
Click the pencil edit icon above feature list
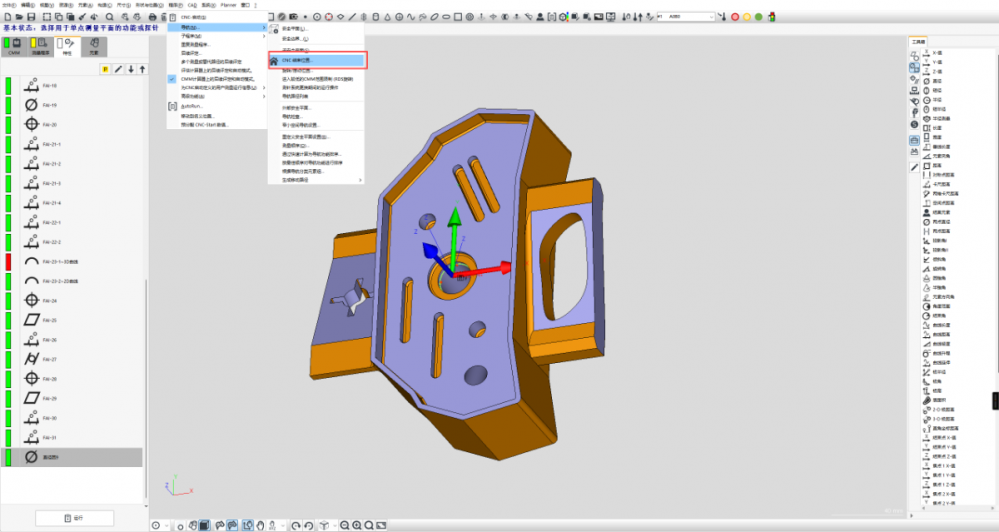[x=118, y=69]
